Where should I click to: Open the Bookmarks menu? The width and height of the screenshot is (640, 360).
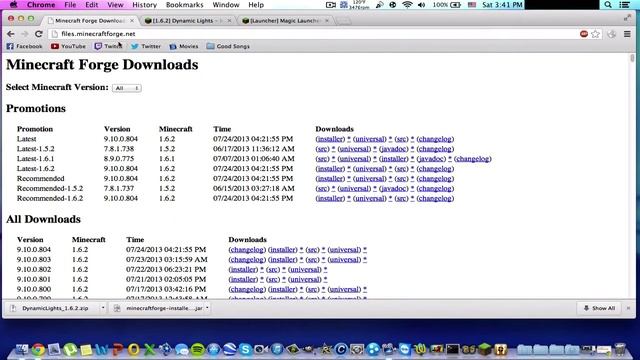click(x=184, y=4)
